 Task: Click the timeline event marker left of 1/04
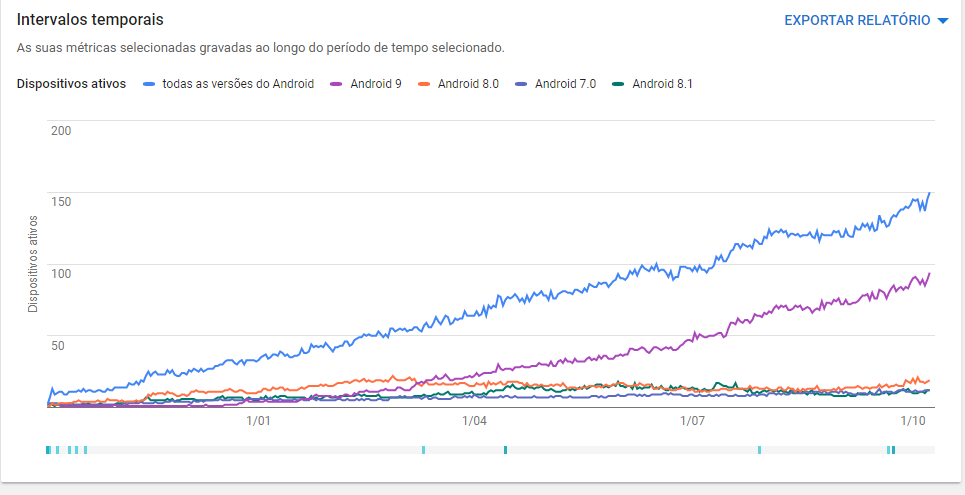point(424,450)
